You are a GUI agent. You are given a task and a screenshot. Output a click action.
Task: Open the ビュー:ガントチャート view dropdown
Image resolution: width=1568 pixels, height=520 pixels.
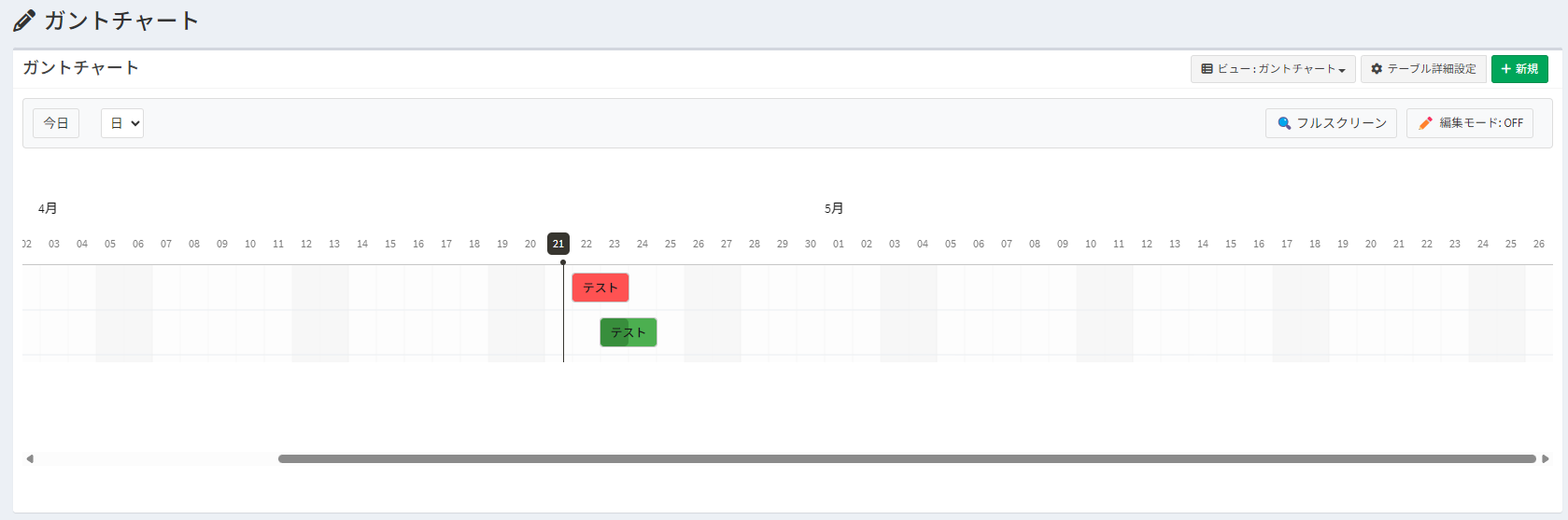(x=1273, y=69)
